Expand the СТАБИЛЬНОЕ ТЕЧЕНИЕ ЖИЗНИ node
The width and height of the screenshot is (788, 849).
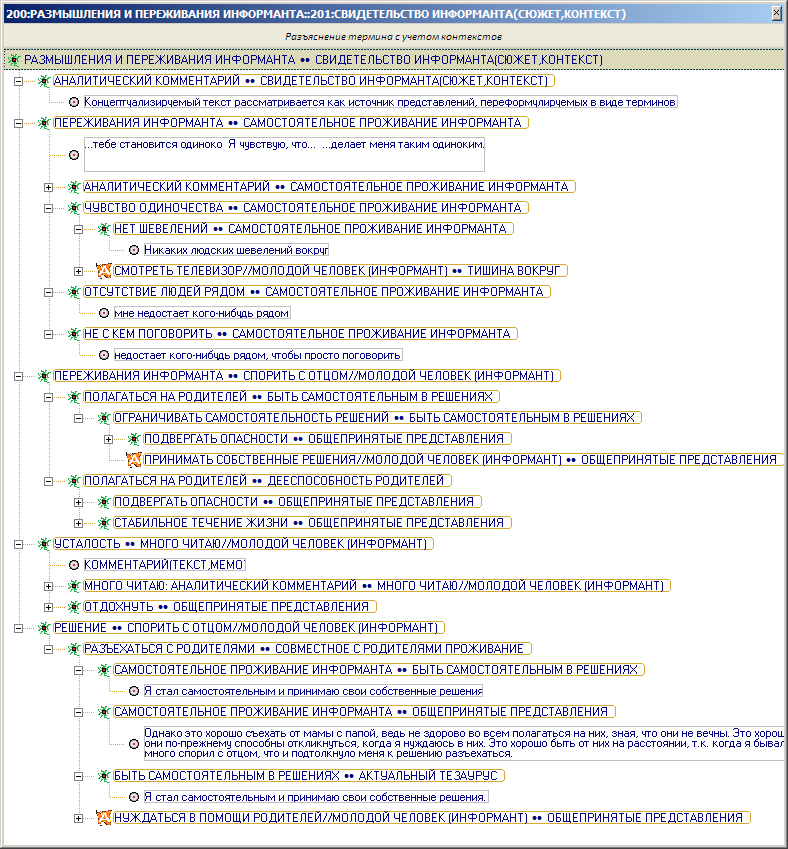pos(79,524)
